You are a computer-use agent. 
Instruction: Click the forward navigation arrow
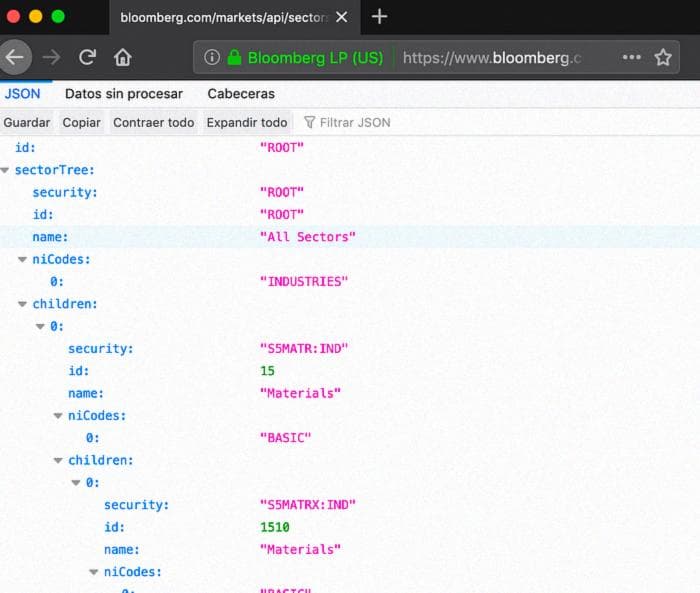(x=51, y=57)
